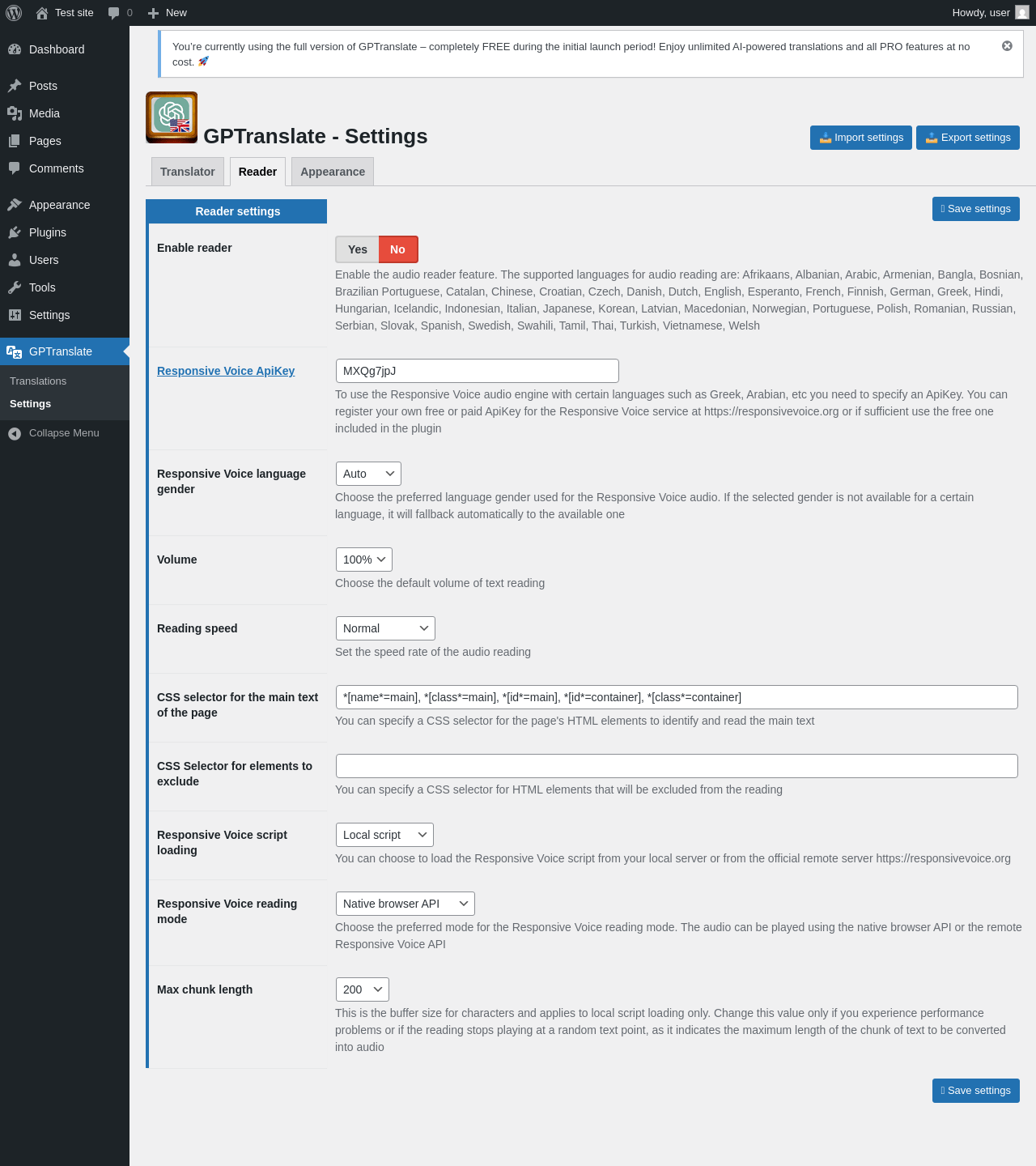Click the Import settings button
The image size is (1036, 1166).
[861, 138]
